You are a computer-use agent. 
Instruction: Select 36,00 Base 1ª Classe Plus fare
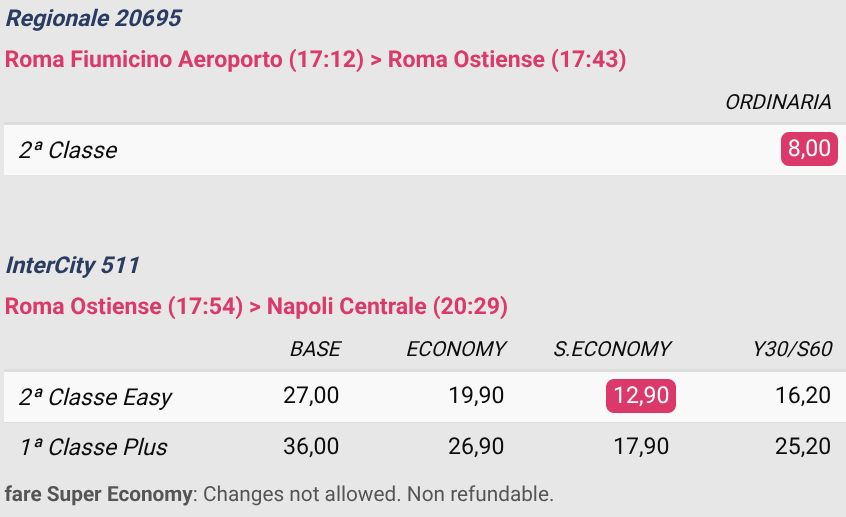311,446
